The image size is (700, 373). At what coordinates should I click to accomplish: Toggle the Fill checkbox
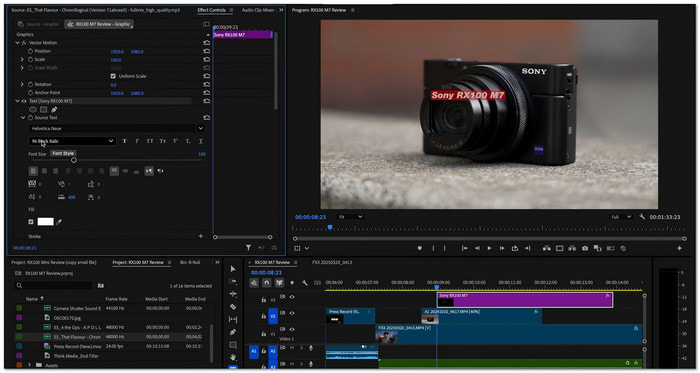point(31,222)
